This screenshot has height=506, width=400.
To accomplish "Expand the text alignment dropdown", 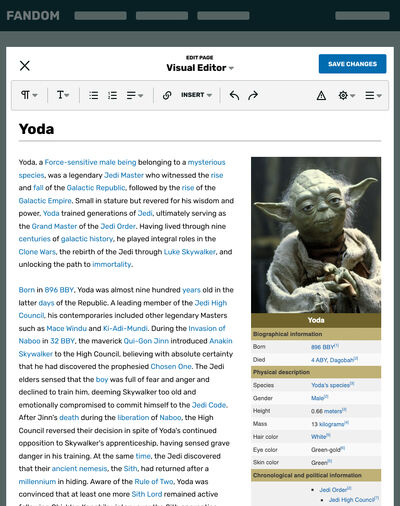I will pyautogui.click(x=135, y=96).
